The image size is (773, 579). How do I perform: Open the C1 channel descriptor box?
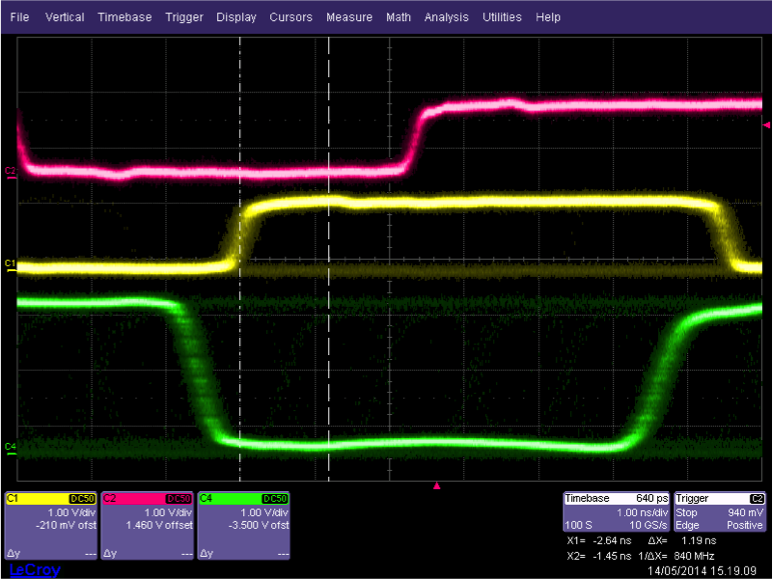(50, 525)
